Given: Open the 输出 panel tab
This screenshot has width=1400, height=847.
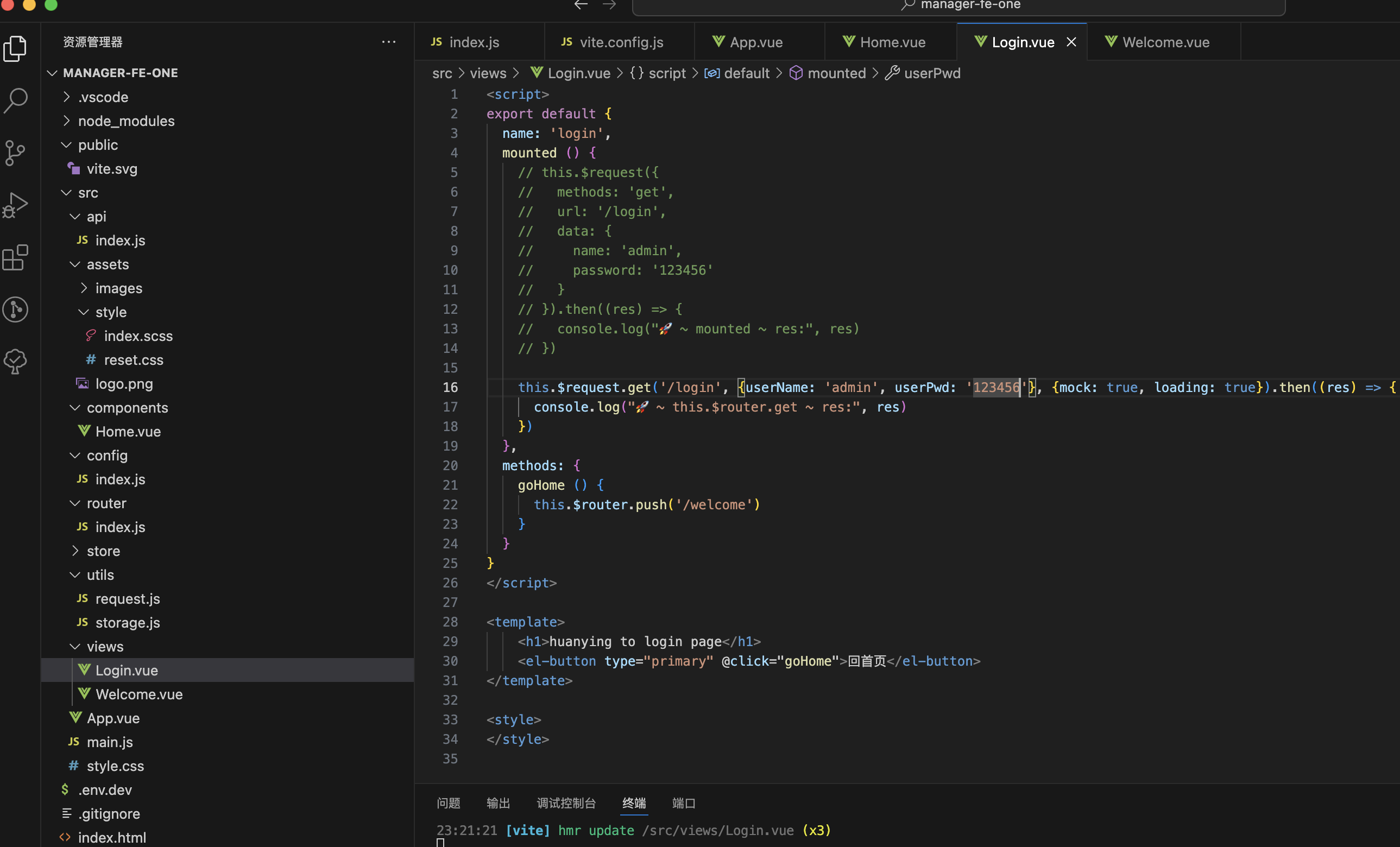Looking at the screenshot, I should pyautogui.click(x=499, y=802).
